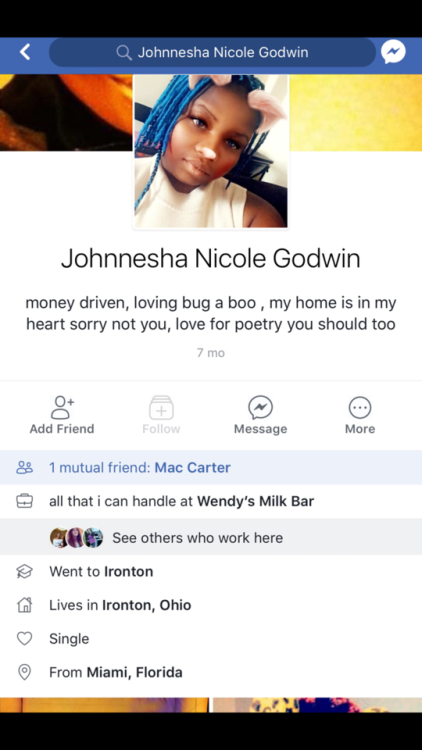The height and width of the screenshot is (750, 422).
Task: Tap the search field showing Johnnesha Nicole Godwin
Action: 212,52
